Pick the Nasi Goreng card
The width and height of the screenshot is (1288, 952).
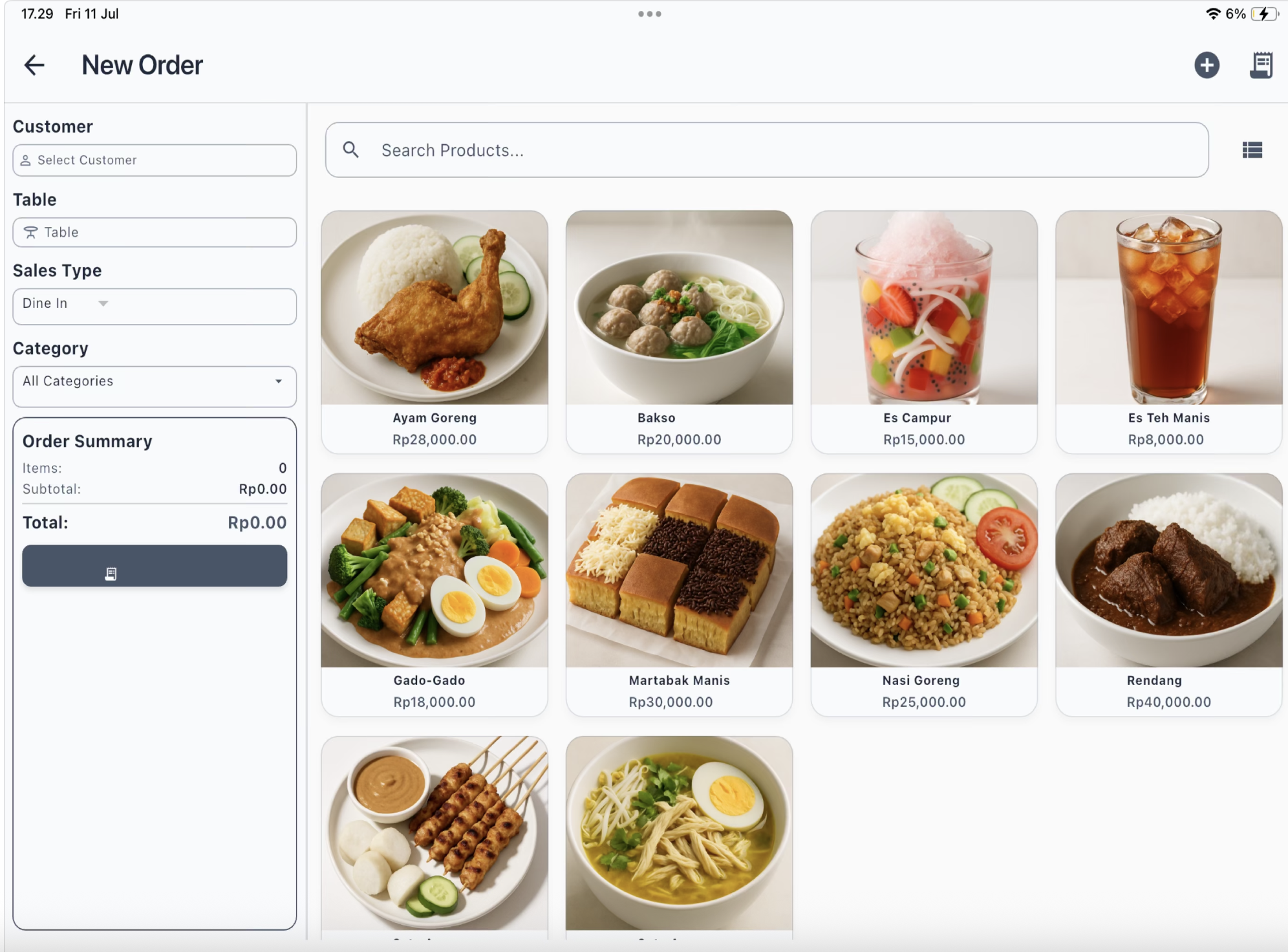click(x=924, y=595)
